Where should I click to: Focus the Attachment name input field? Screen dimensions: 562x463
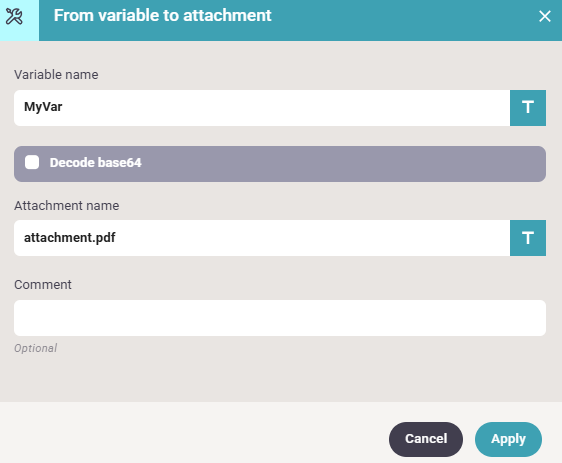262,238
